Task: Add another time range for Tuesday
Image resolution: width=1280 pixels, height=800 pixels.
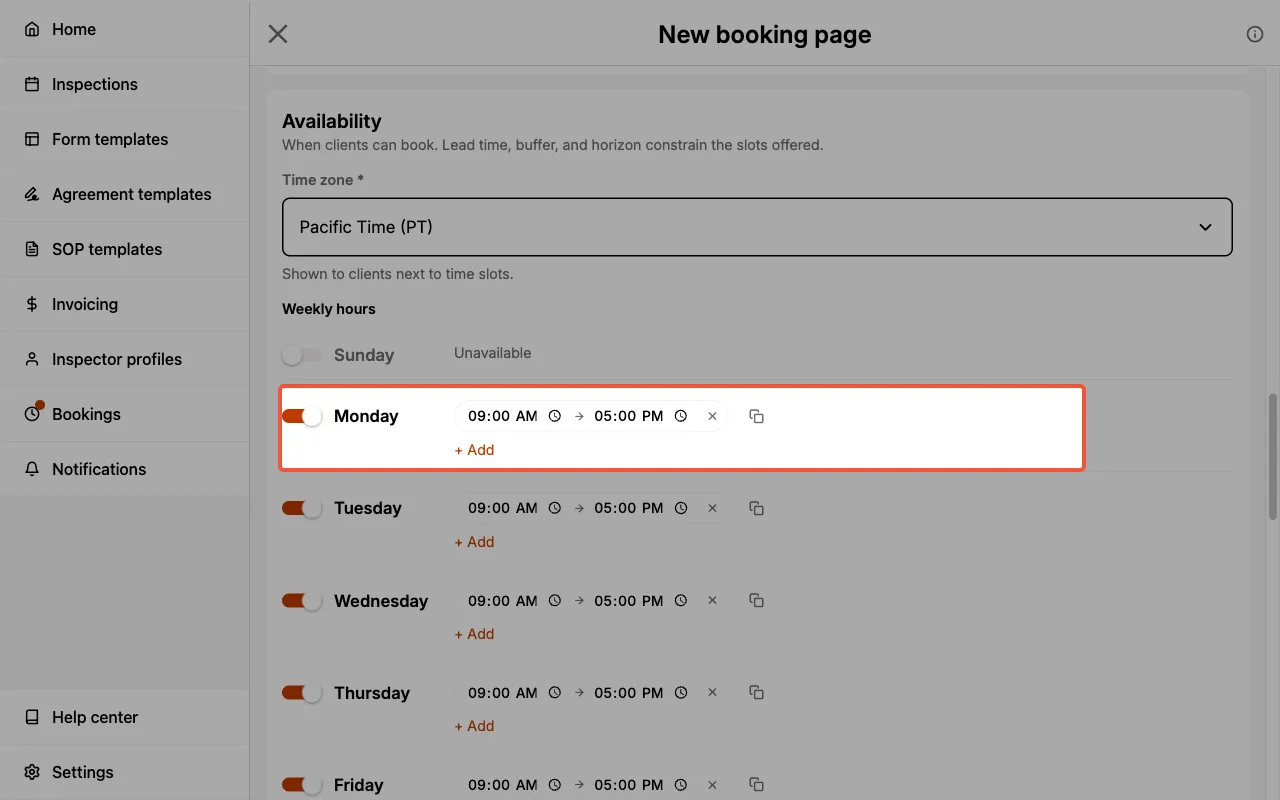Action: pyautogui.click(x=475, y=542)
